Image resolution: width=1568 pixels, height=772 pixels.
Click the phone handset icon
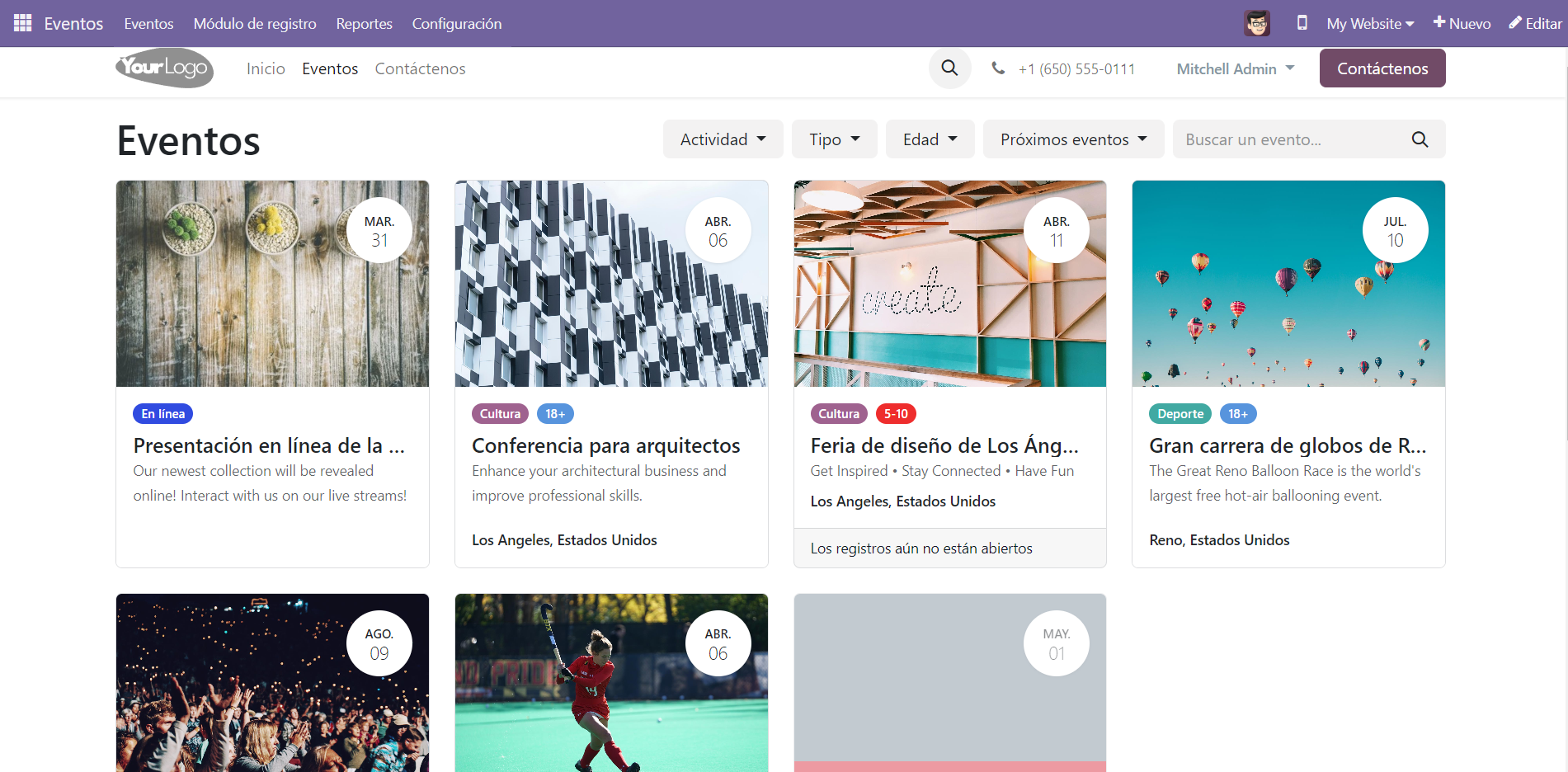[x=998, y=68]
